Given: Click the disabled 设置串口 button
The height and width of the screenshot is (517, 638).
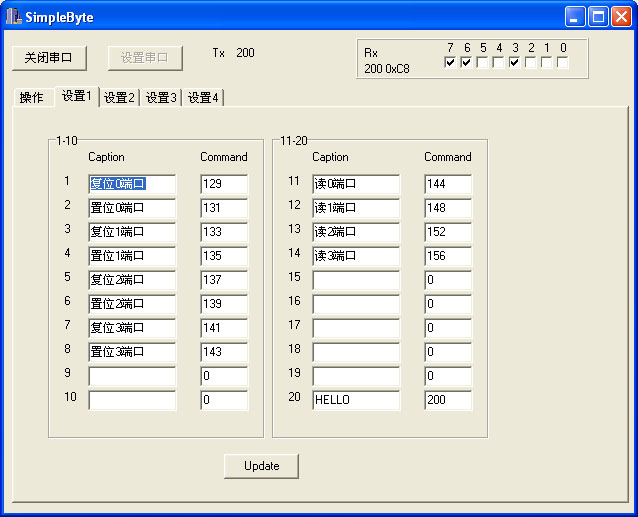Looking at the screenshot, I should click(x=145, y=58).
